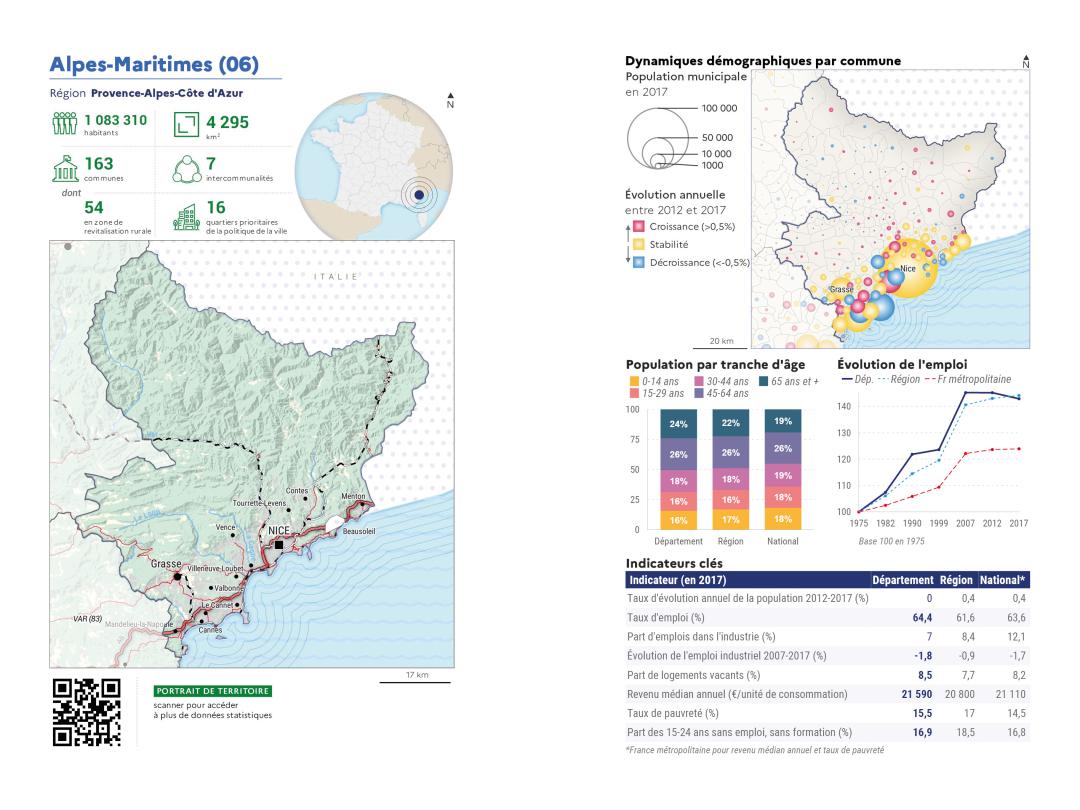
Task: Click the Taux de pauvreté (%) row label
Action: [672, 714]
